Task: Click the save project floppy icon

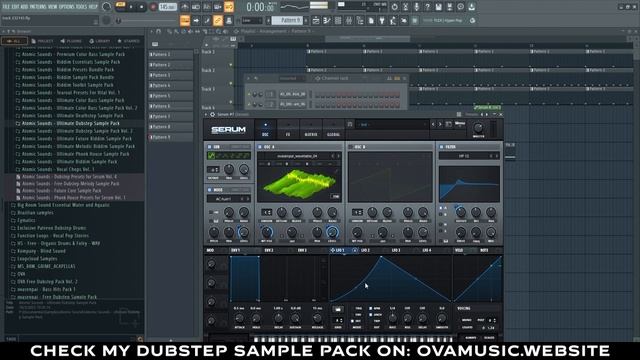Action: (438, 7)
